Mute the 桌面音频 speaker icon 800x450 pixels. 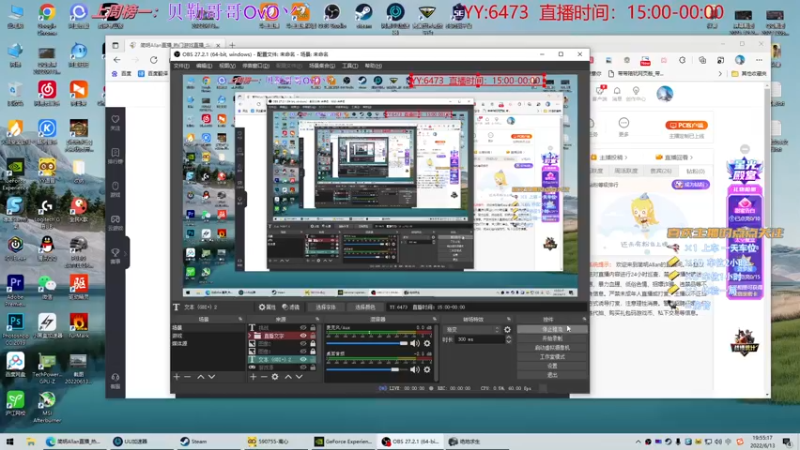pyautogui.click(x=415, y=369)
